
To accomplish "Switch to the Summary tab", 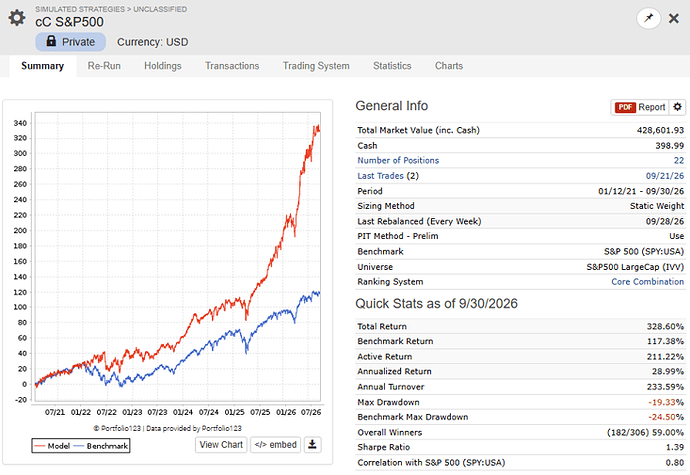I will (43, 66).
